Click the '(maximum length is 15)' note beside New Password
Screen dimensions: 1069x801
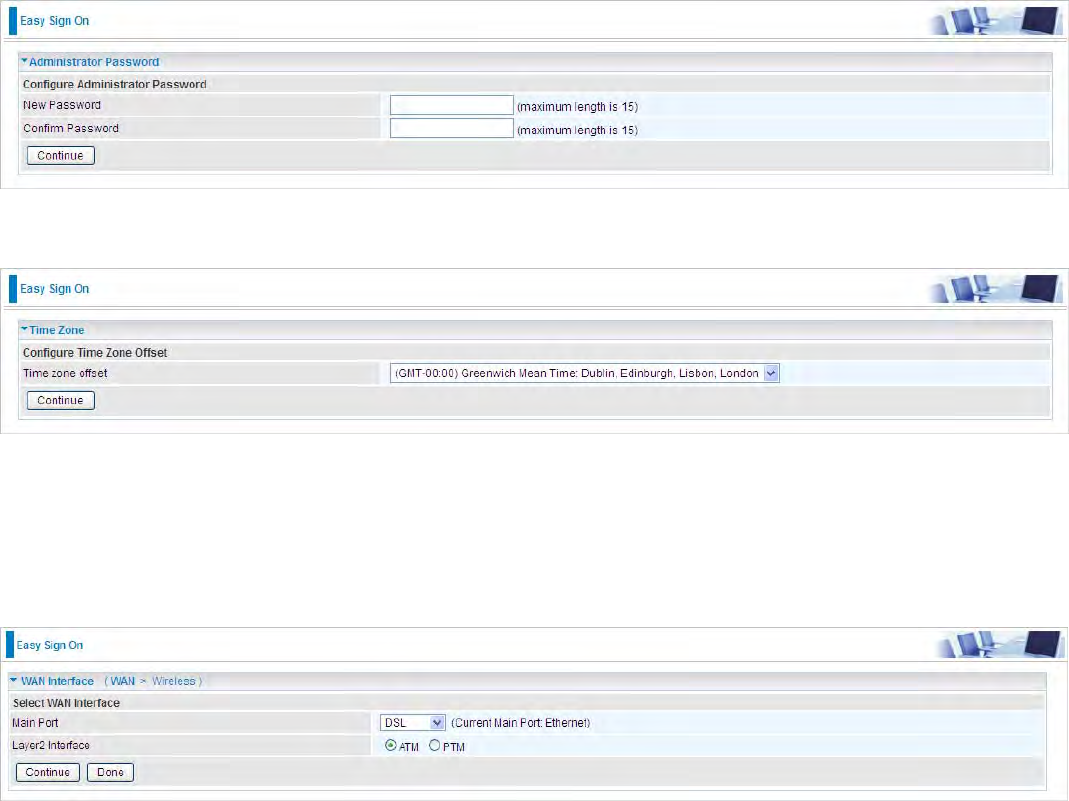(577, 107)
